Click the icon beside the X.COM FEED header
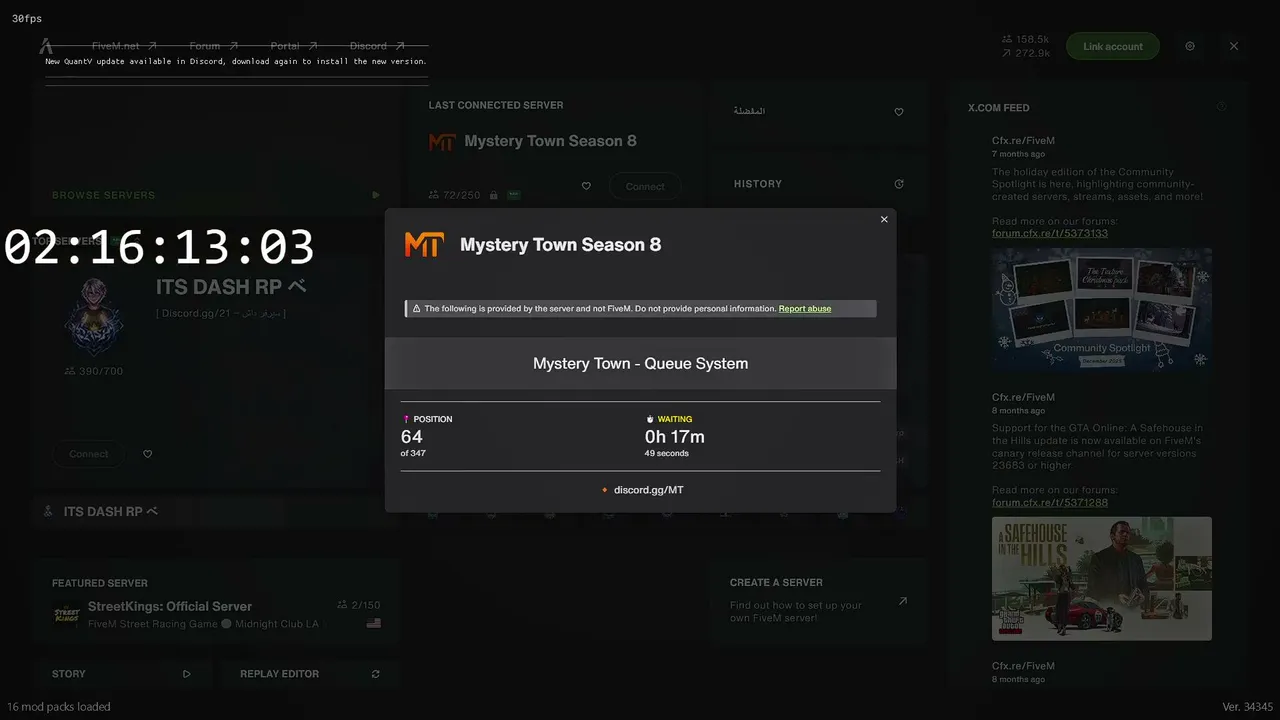Viewport: 1280px width, 720px height. (1222, 107)
